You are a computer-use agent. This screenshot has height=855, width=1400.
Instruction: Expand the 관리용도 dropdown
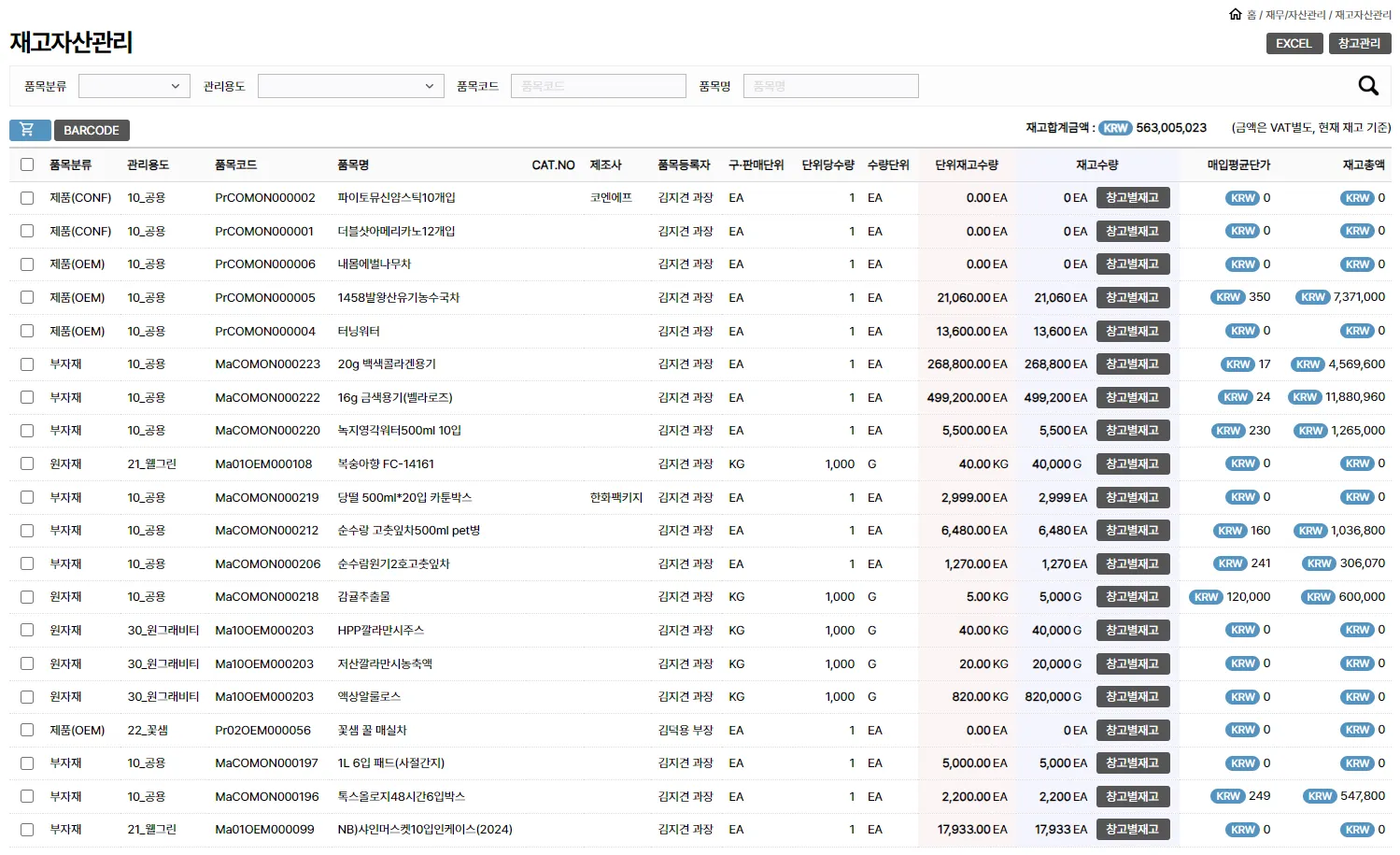click(350, 86)
